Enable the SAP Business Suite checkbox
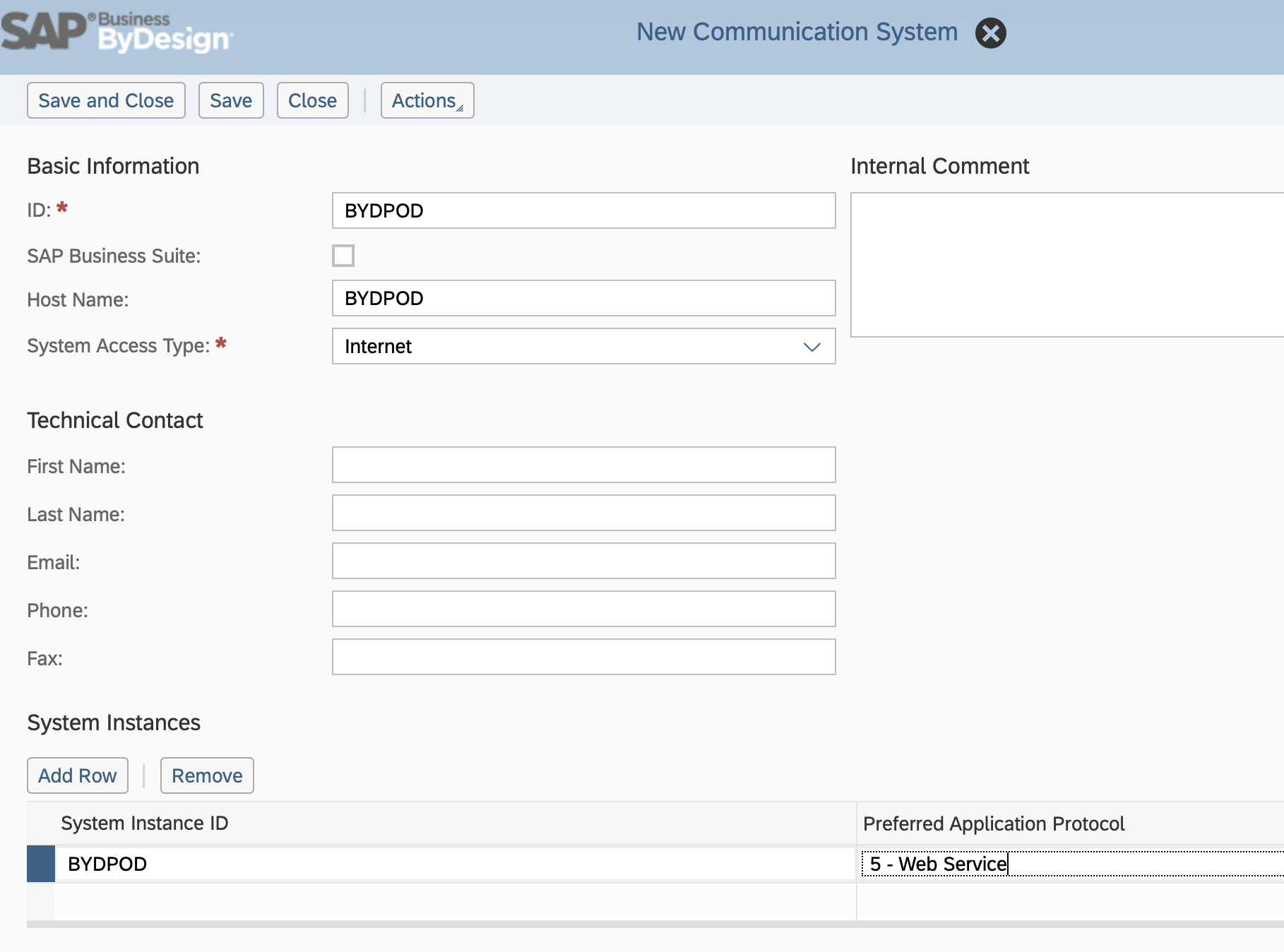1284x952 pixels. click(x=343, y=256)
